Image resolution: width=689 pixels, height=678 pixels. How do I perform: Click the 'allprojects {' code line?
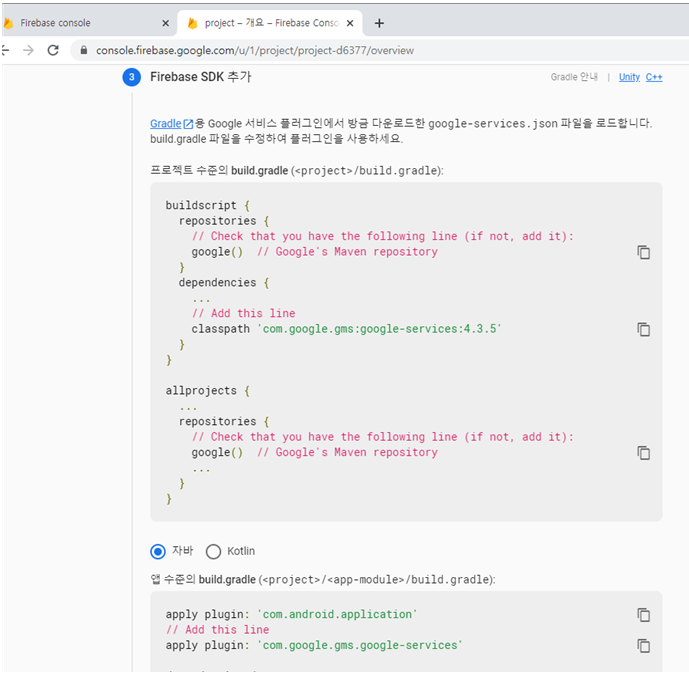[207, 391]
